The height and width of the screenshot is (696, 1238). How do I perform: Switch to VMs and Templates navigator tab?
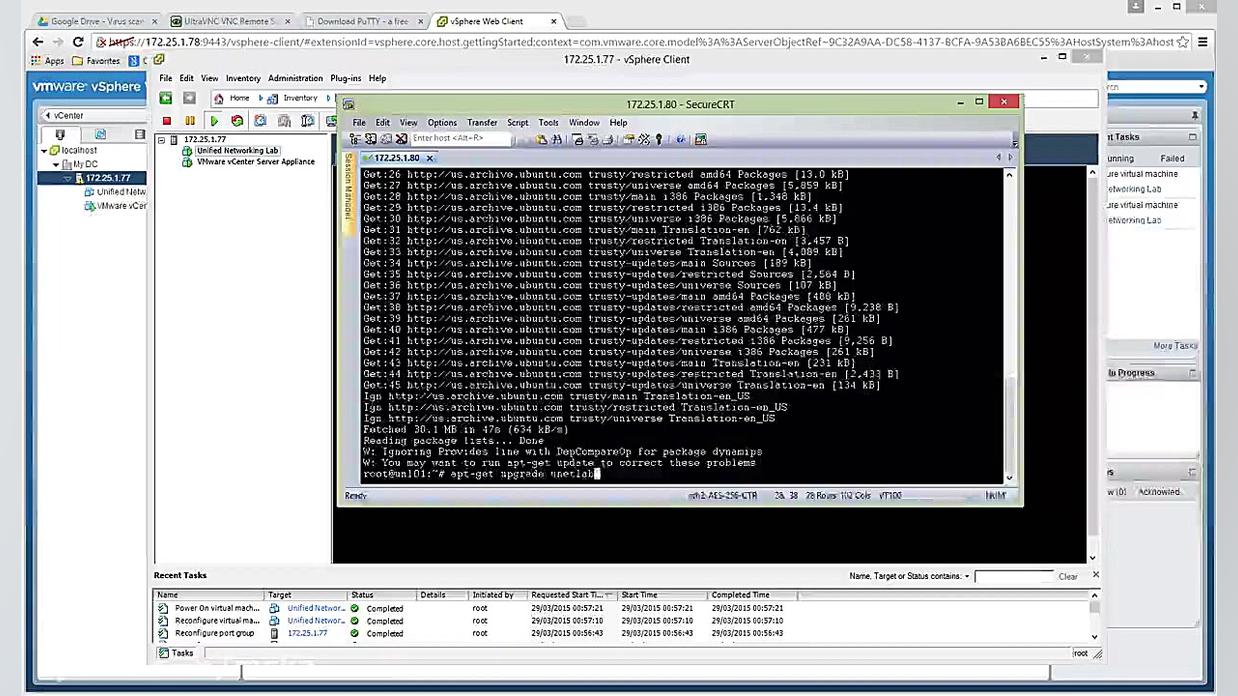(x=100, y=135)
